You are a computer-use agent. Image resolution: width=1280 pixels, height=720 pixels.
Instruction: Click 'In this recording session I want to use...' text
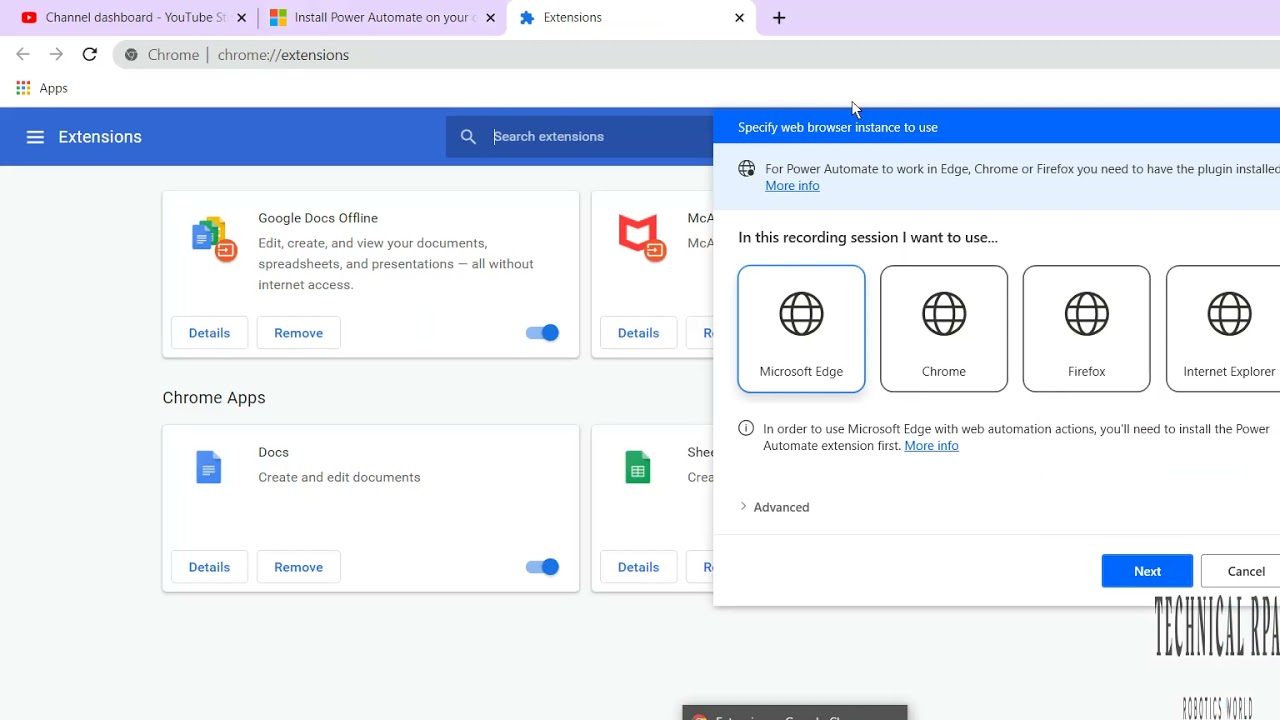click(868, 238)
